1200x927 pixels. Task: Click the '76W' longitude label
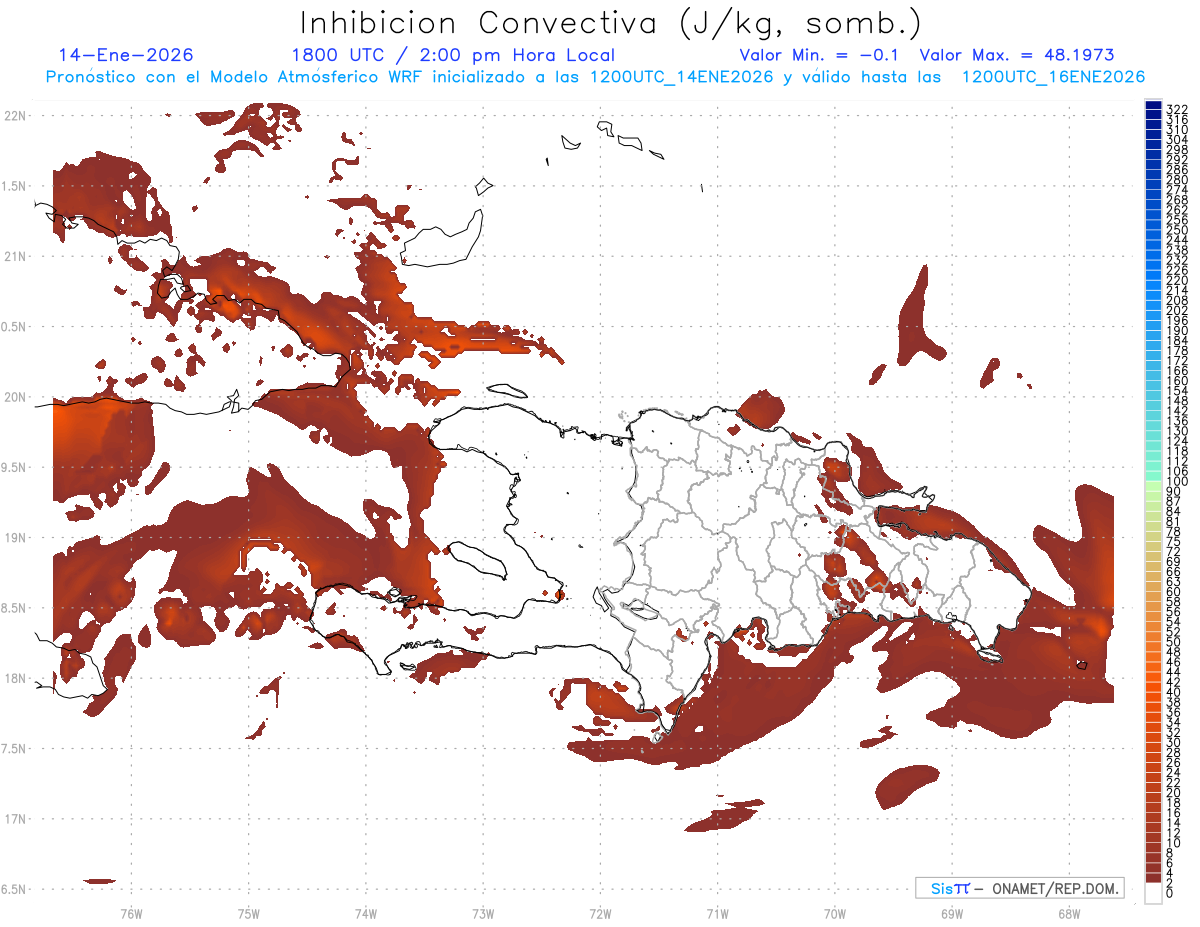[x=131, y=912]
